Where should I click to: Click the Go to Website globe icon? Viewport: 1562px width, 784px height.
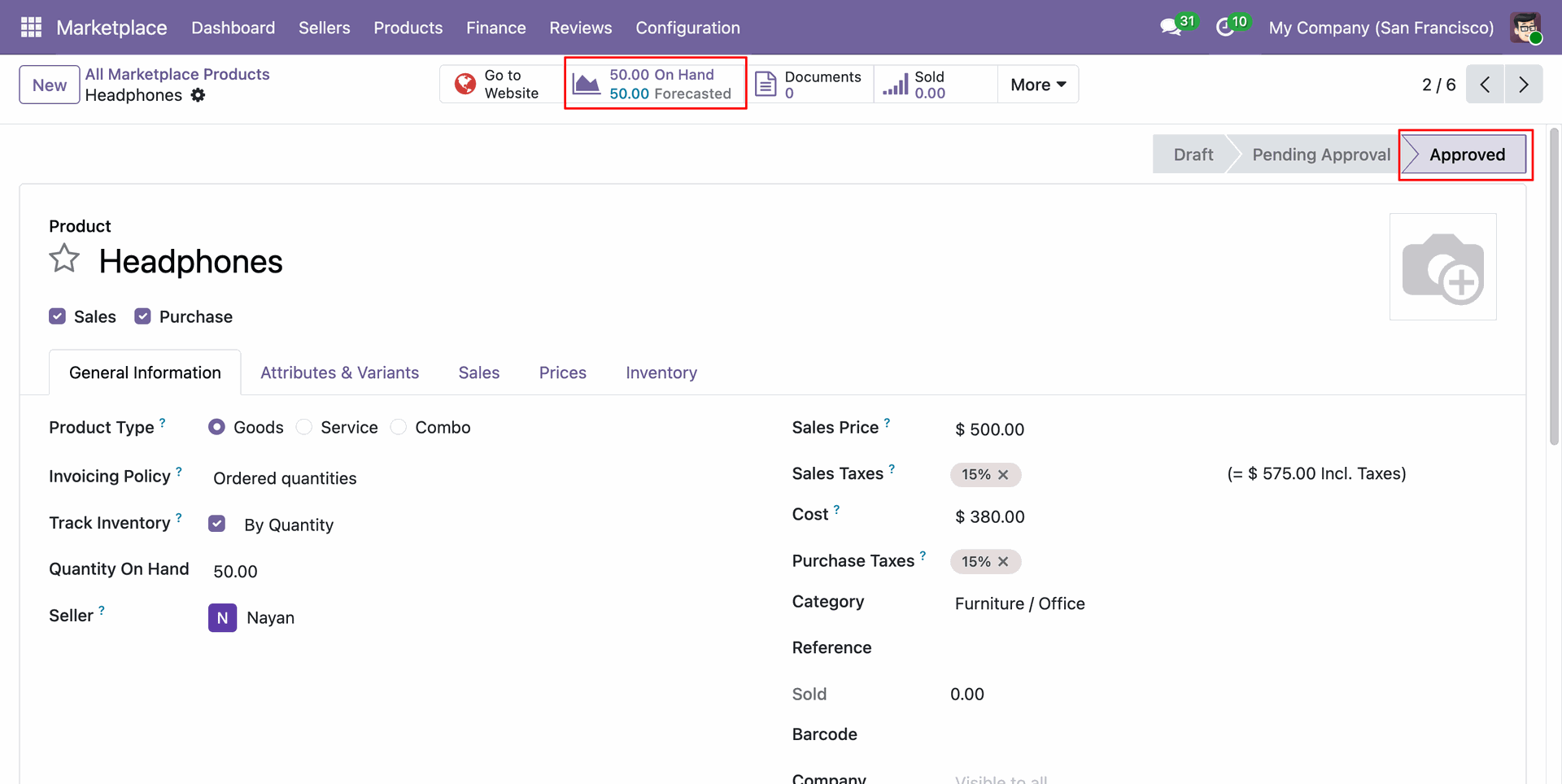(465, 84)
